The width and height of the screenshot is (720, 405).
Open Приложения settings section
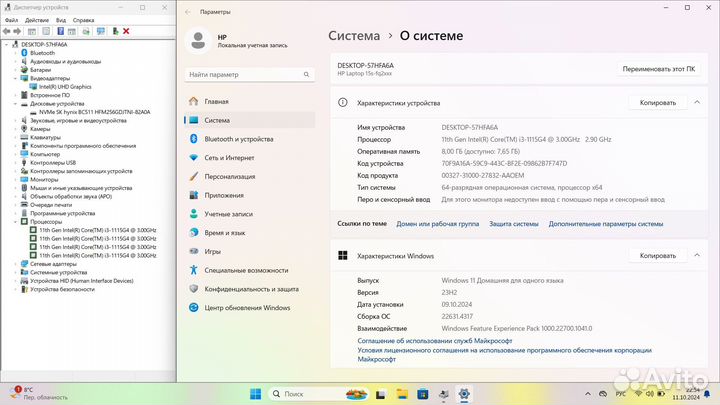[x=250, y=195]
